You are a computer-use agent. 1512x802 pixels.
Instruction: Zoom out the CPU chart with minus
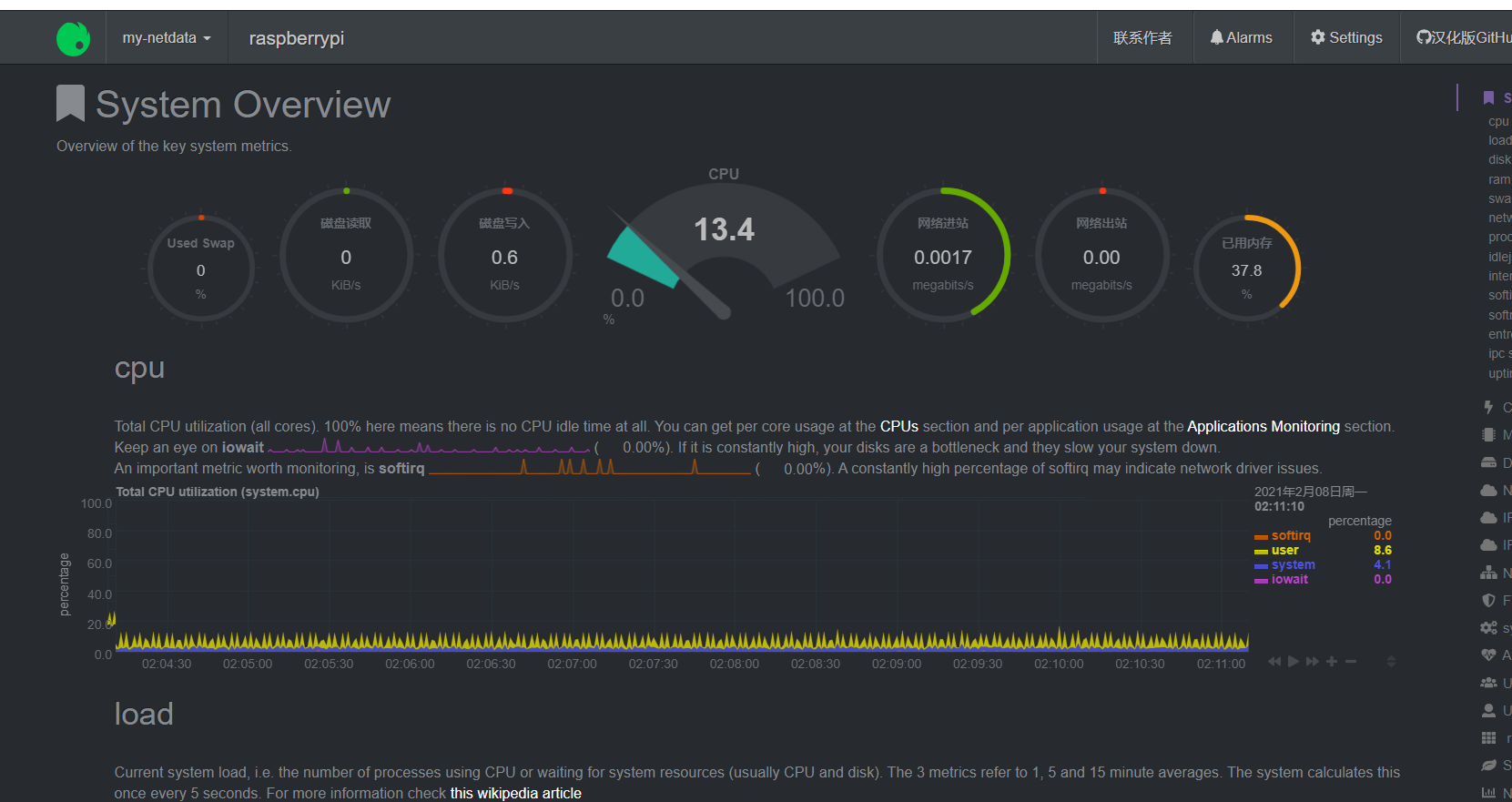click(1350, 661)
